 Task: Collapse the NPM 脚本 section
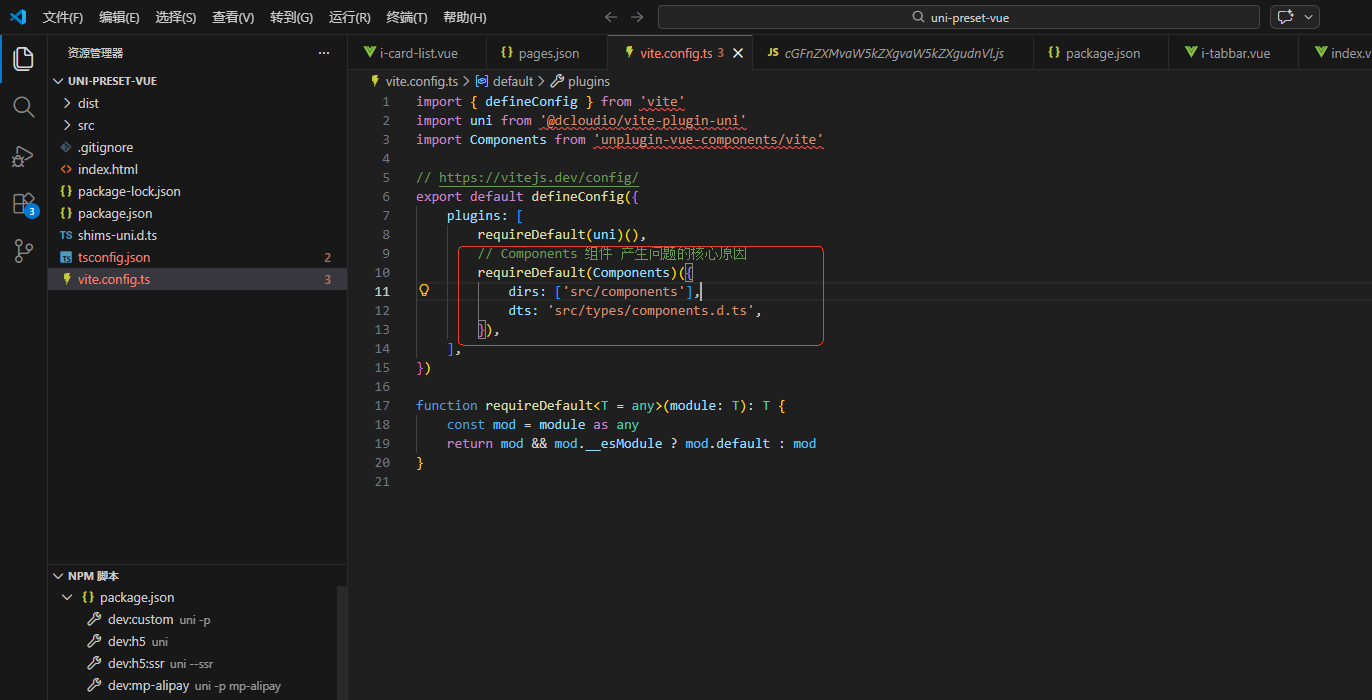pyautogui.click(x=58, y=576)
